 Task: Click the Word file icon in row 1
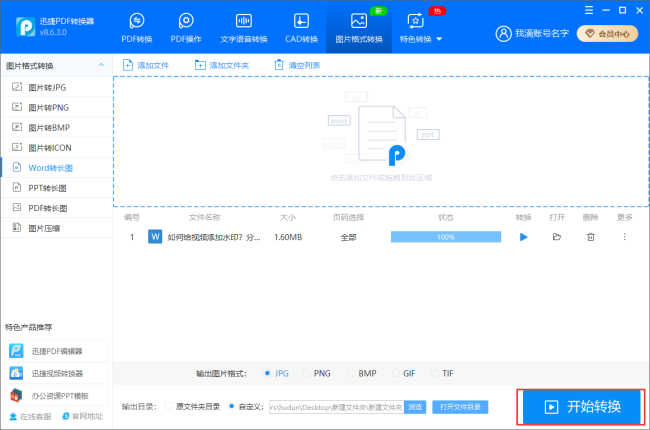pyautogui.click(x=155, y=237)
